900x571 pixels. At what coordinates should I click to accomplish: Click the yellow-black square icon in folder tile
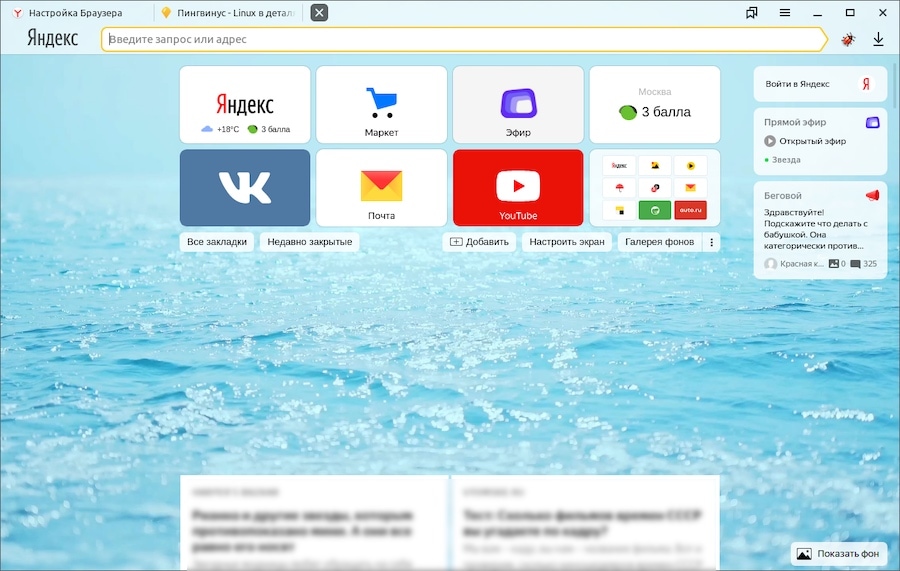pyautogui.click(x=619, y=210)
